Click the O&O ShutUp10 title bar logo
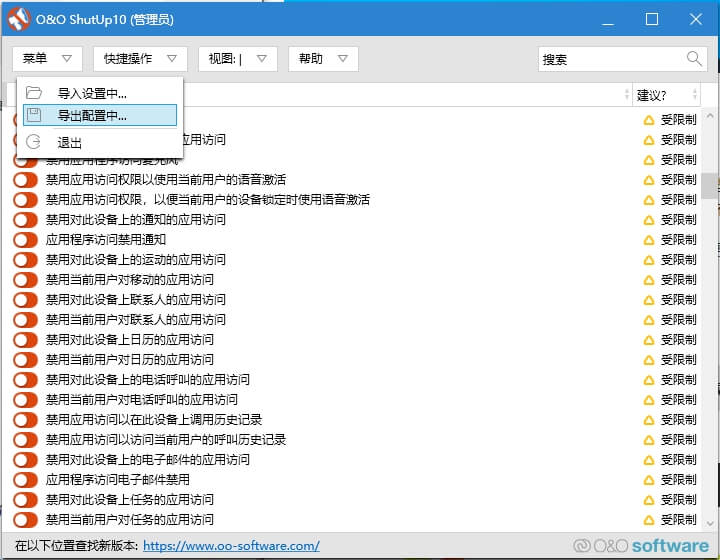720x560 pixels. point(18,19)
